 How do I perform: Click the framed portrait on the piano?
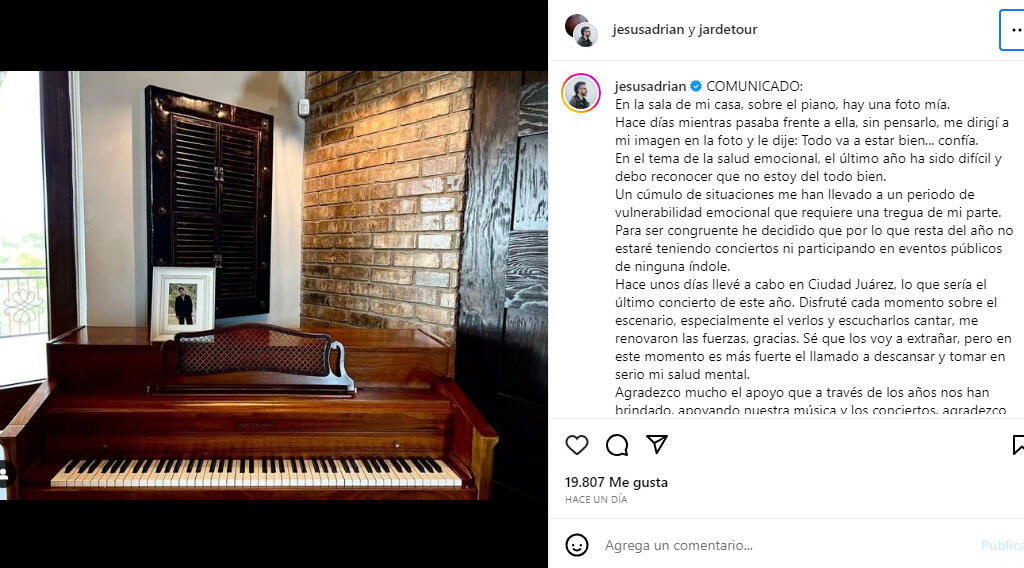click(184, 304)
